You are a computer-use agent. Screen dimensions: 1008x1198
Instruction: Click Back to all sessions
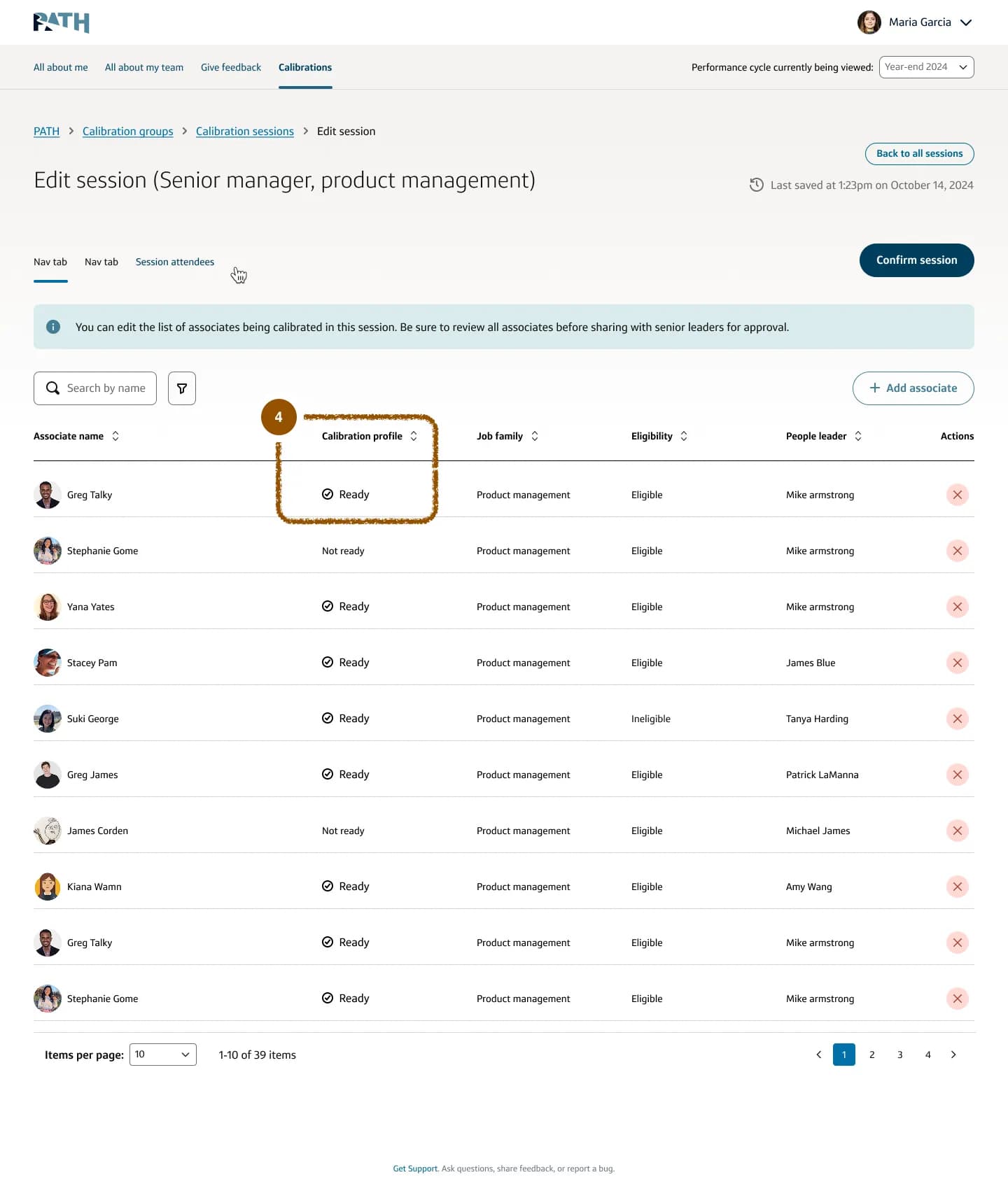[x=919, y=154]
